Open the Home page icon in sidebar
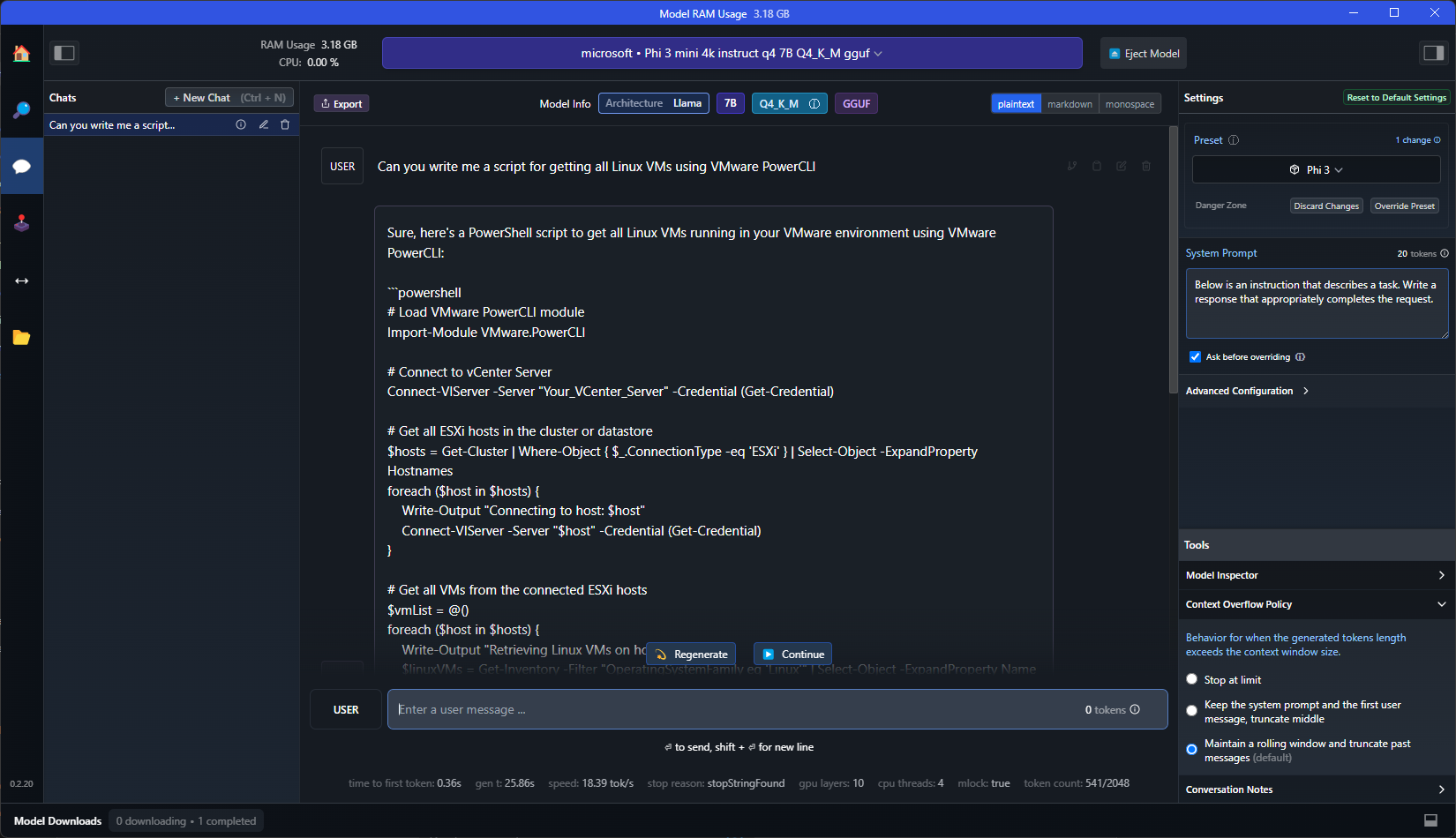 tap(21, 54)
